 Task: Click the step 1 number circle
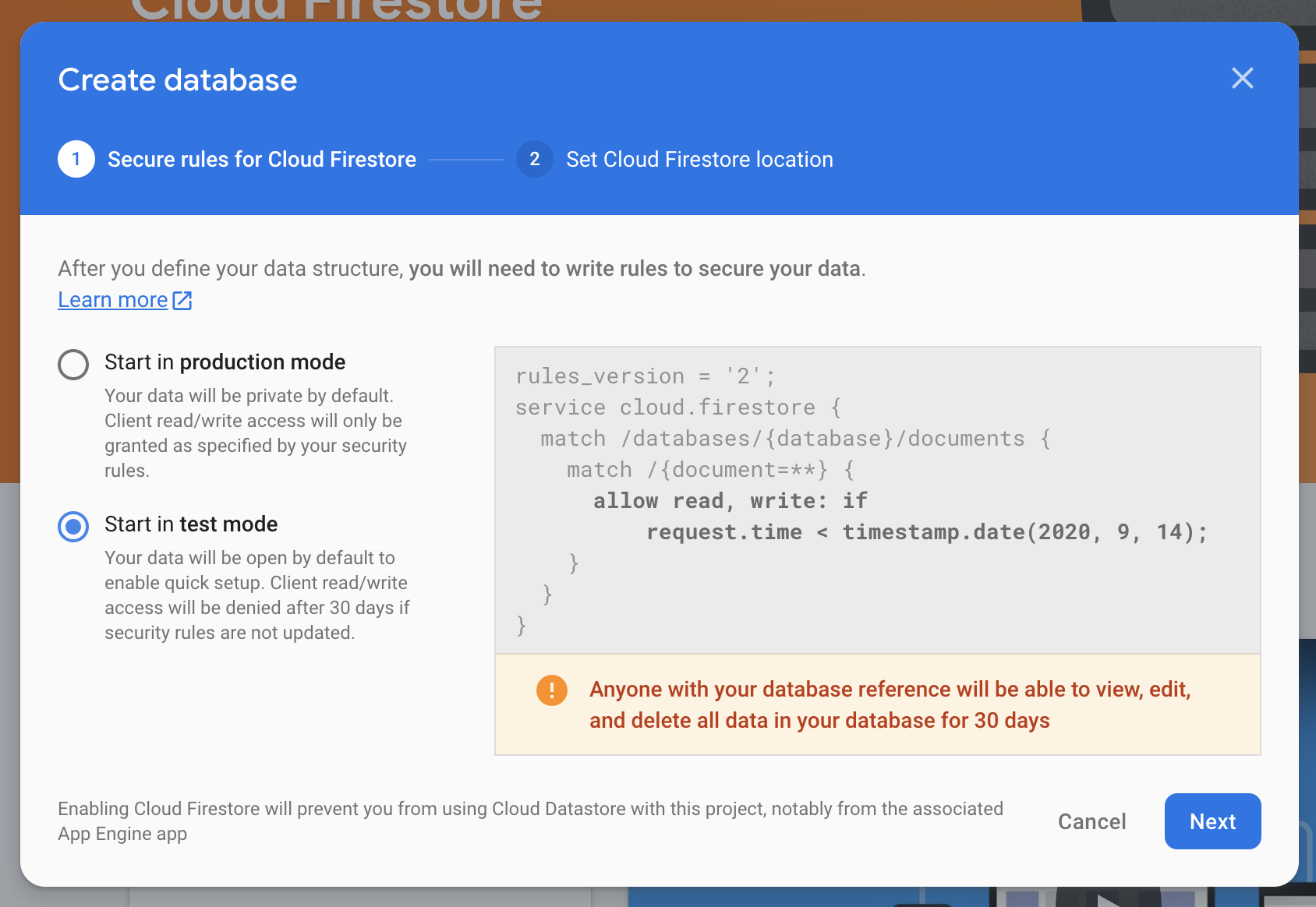pyautogui.click(x=76, y=159)
